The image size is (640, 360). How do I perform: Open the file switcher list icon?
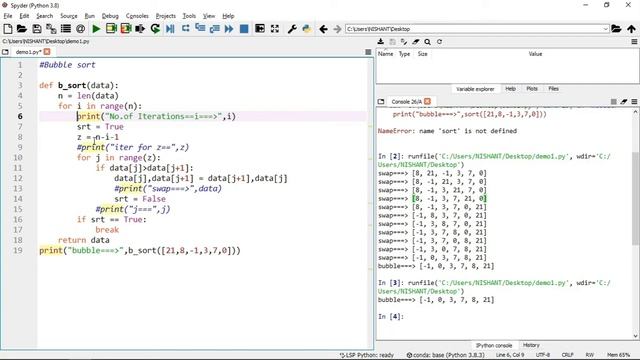(x=65, y=29)
